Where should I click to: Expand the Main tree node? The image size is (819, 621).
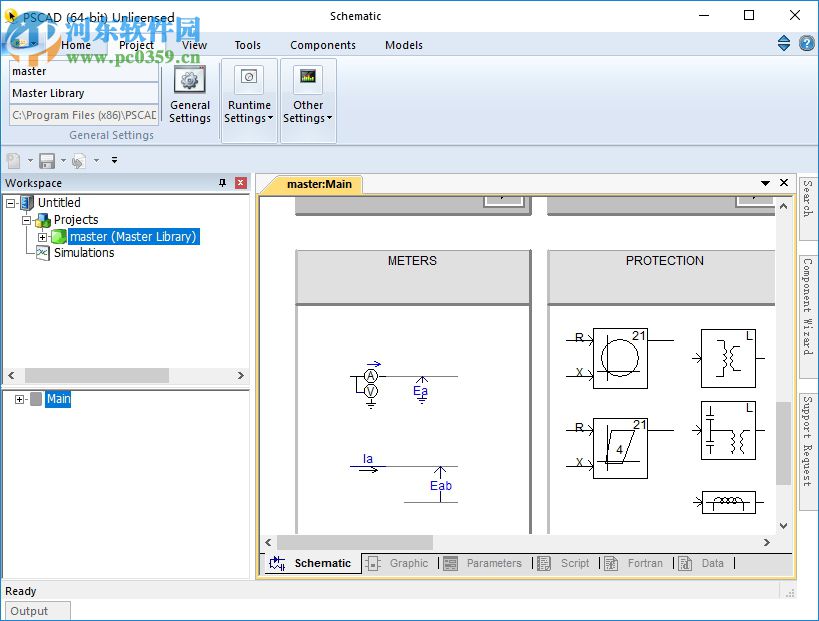(19, 399)
